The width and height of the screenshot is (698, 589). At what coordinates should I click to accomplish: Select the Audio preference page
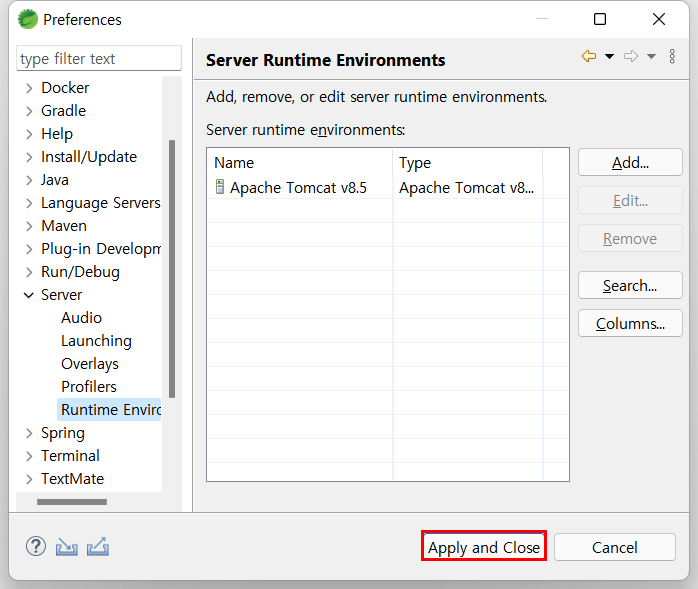[81, 318]
